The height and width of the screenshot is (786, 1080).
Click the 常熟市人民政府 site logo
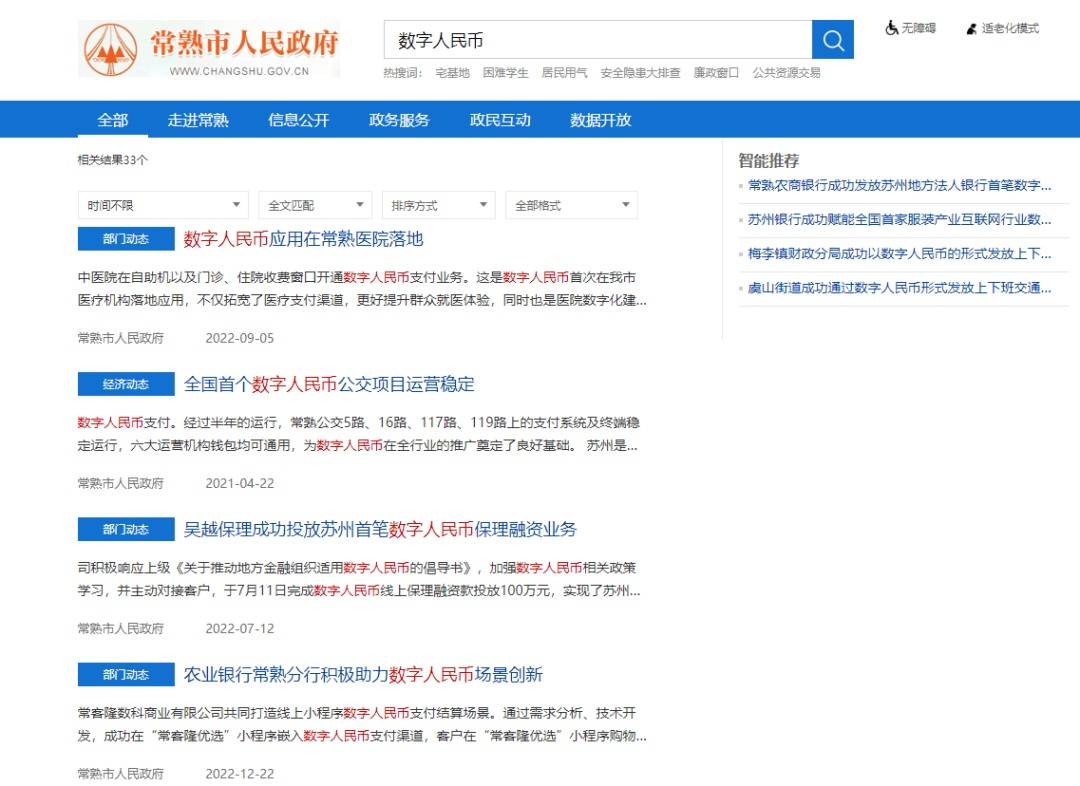209,48
